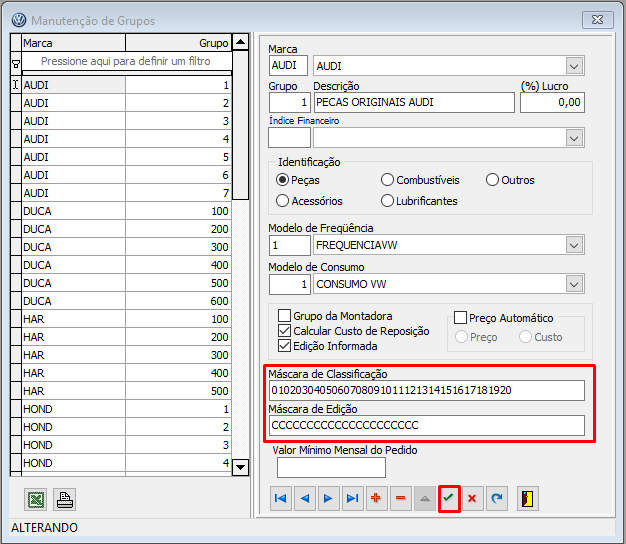Go to the next record
The image size is (626, 544).
tap(329, 498)
